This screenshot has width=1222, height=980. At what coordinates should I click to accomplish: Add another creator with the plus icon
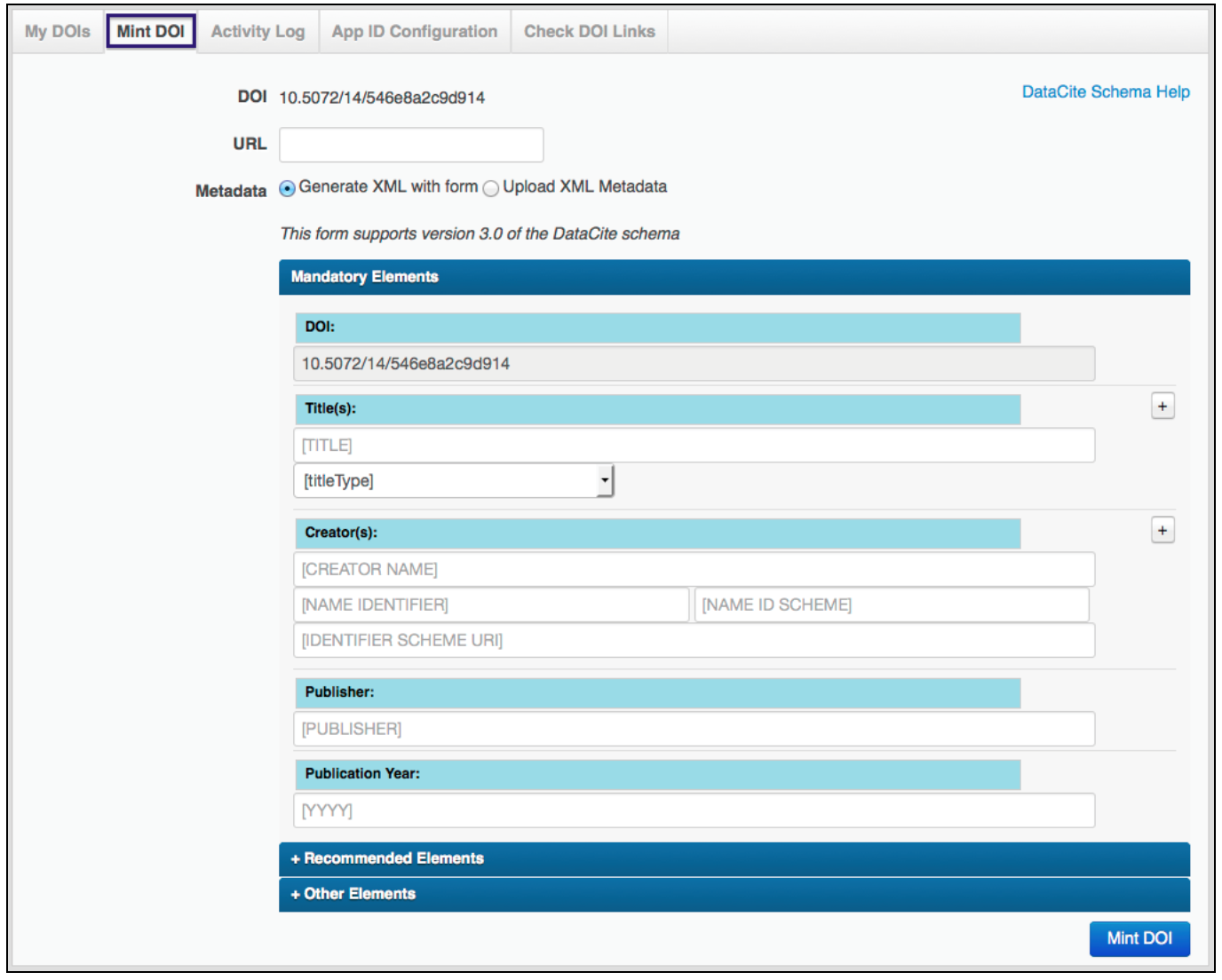click(x=1162, y=531)
